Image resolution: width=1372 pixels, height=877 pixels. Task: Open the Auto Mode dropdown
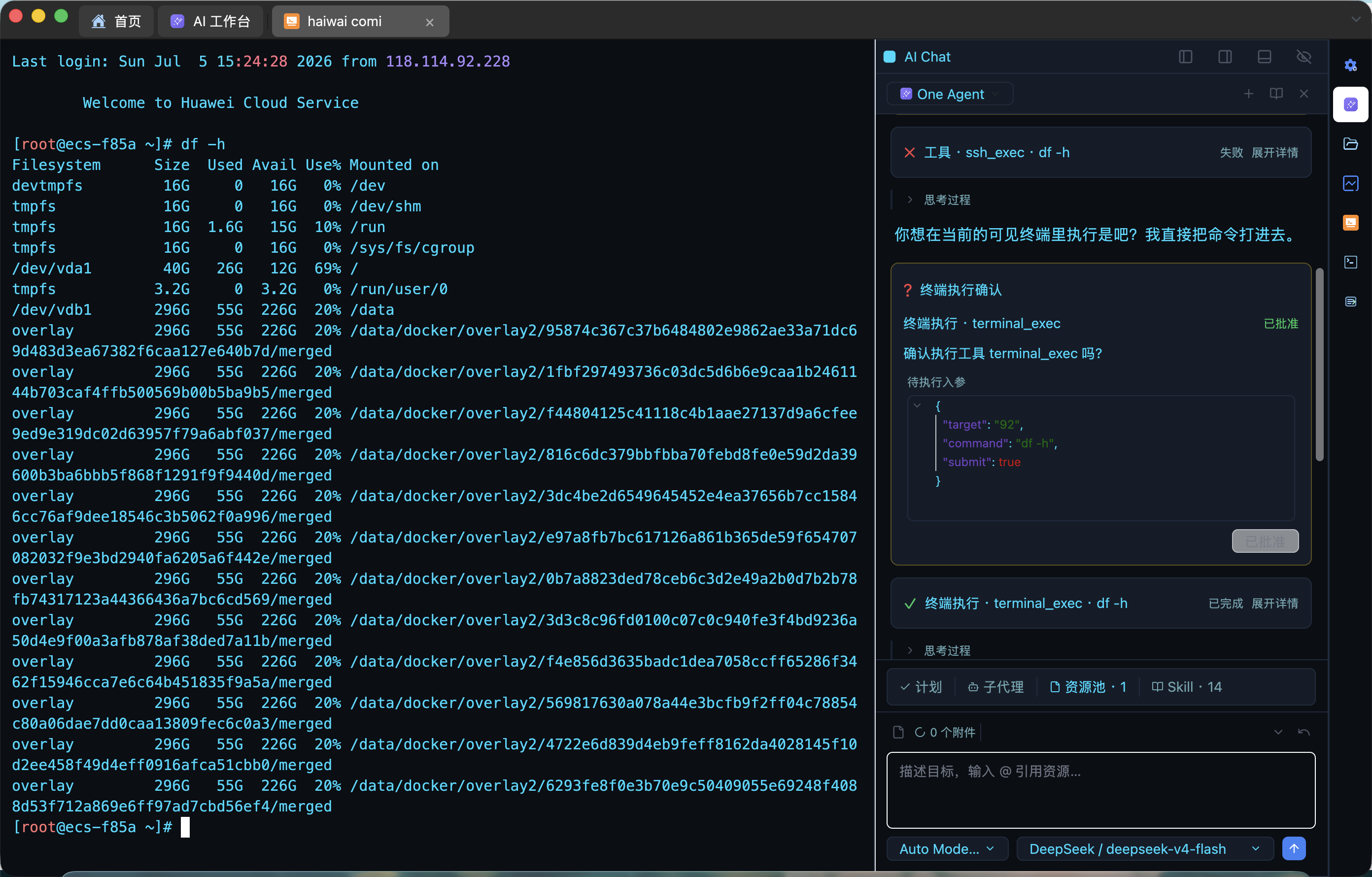point(948,849)
